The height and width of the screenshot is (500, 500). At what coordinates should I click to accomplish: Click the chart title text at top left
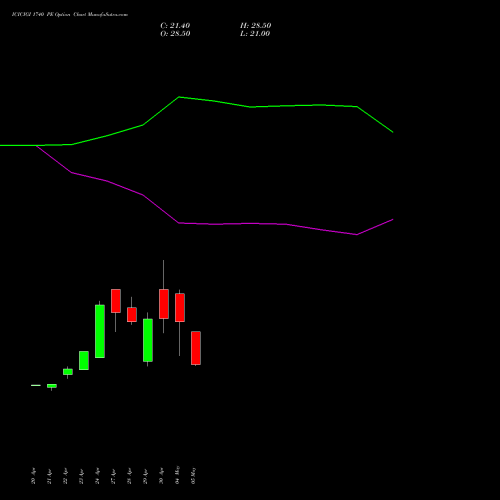pyautogui.click(x=70, y=15)
